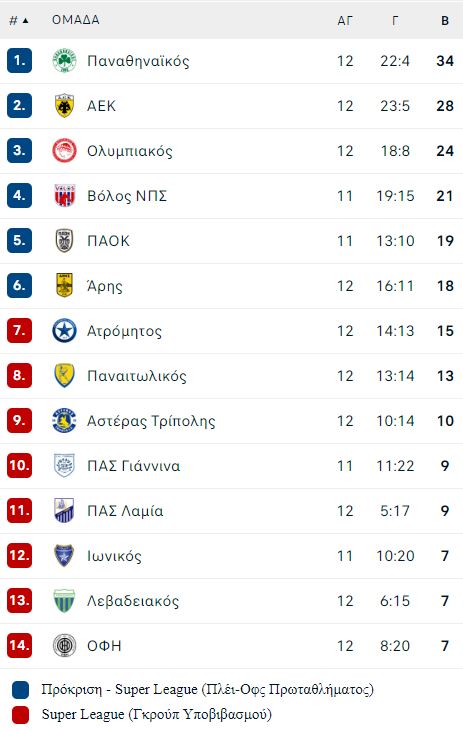The image size is (463, 731).
Task: Click the ΟΦΗ round emblem
Action: click(x=64, y=646)
